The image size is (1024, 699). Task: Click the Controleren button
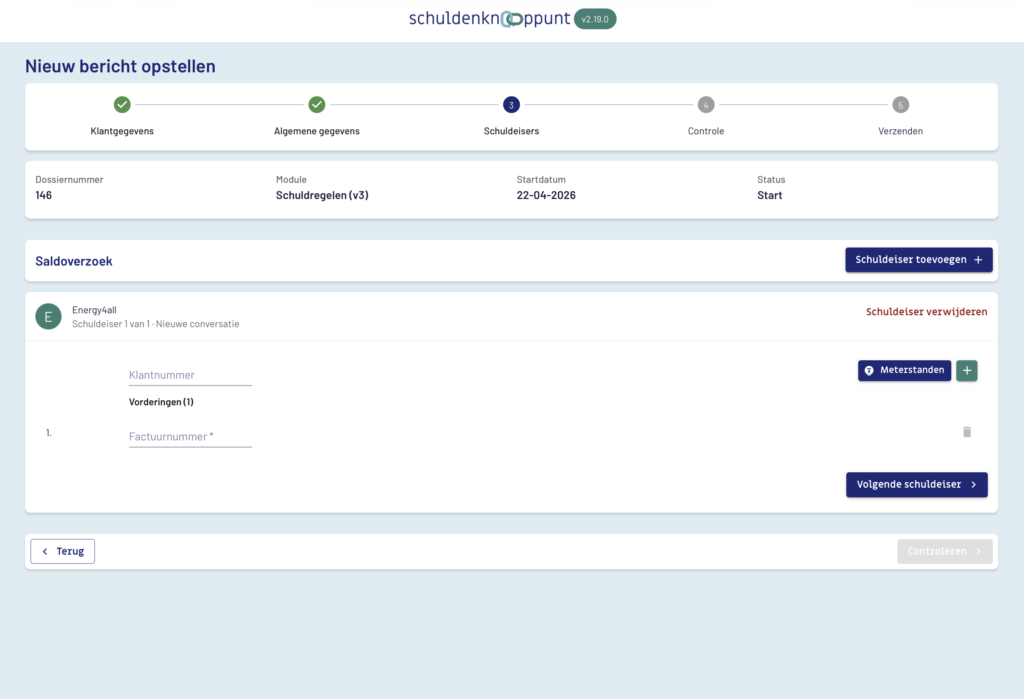pyautogui.click(x=944, y=551)
